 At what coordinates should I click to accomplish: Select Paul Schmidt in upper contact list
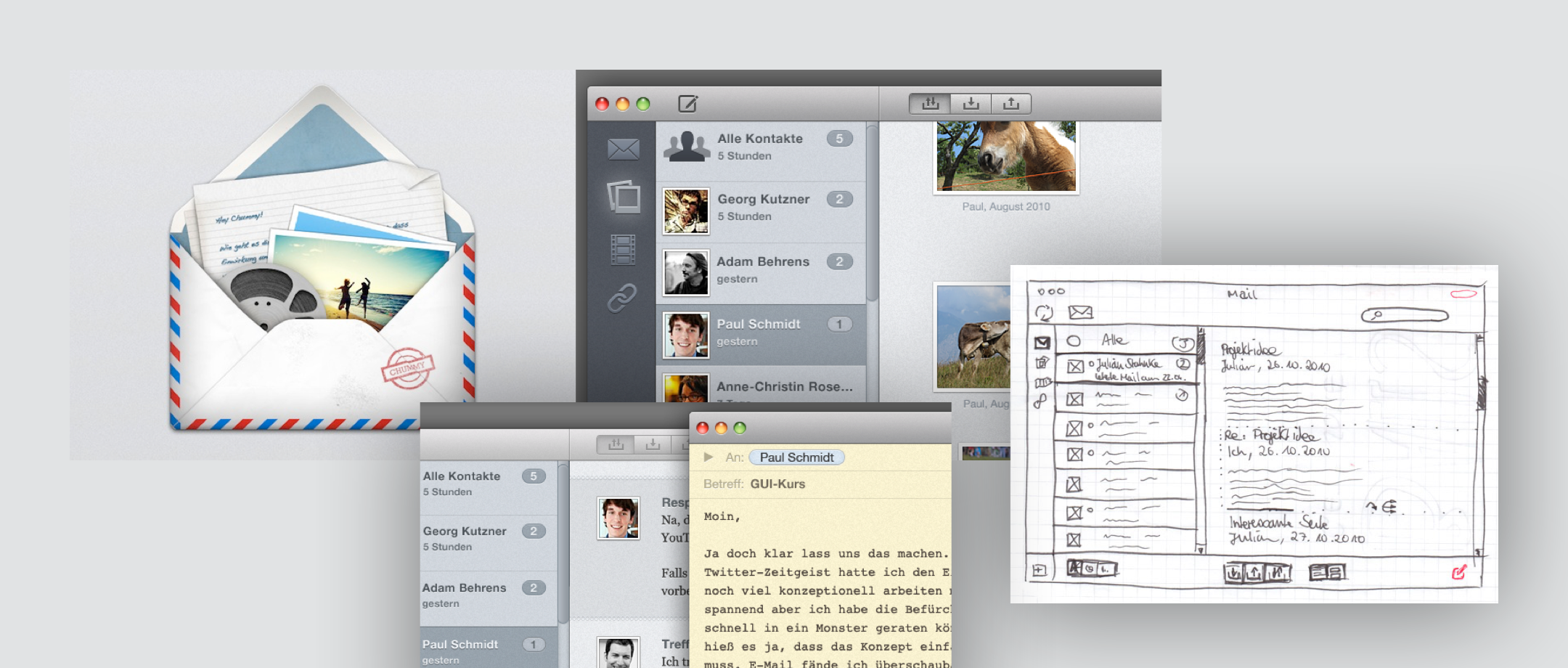pyautogui.click(x=759, y=332)
